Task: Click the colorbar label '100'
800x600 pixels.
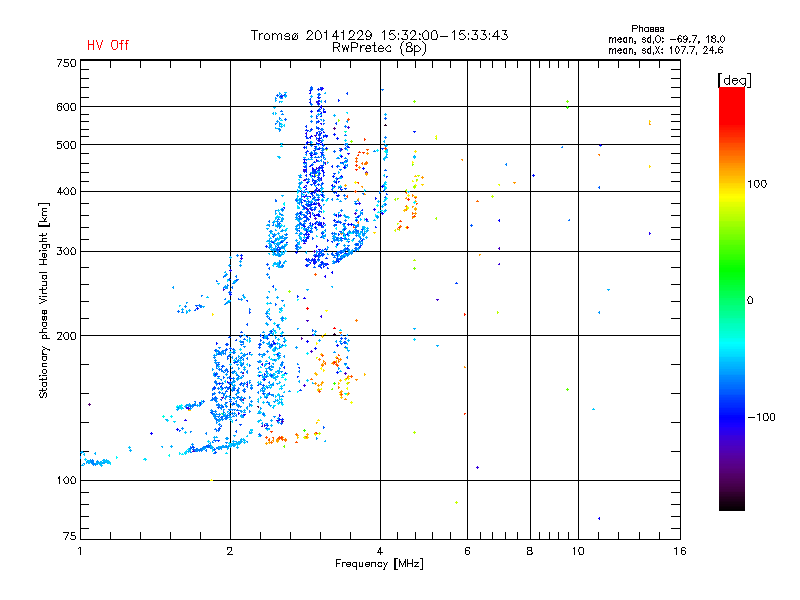Action: tap(757, 184)
